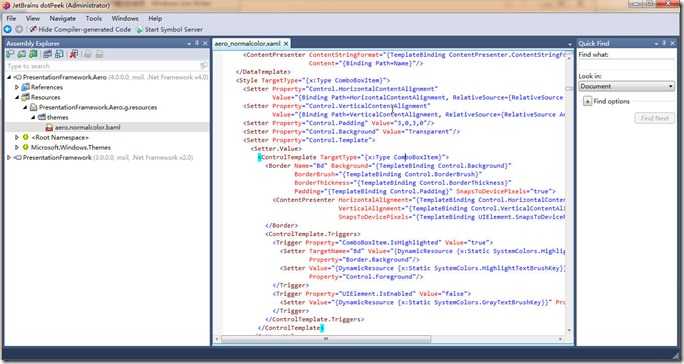The height and width of the screenshot is (364, 684).
Task: Open the document tabs list dropdown arrow
Action: tap(570, 44)
